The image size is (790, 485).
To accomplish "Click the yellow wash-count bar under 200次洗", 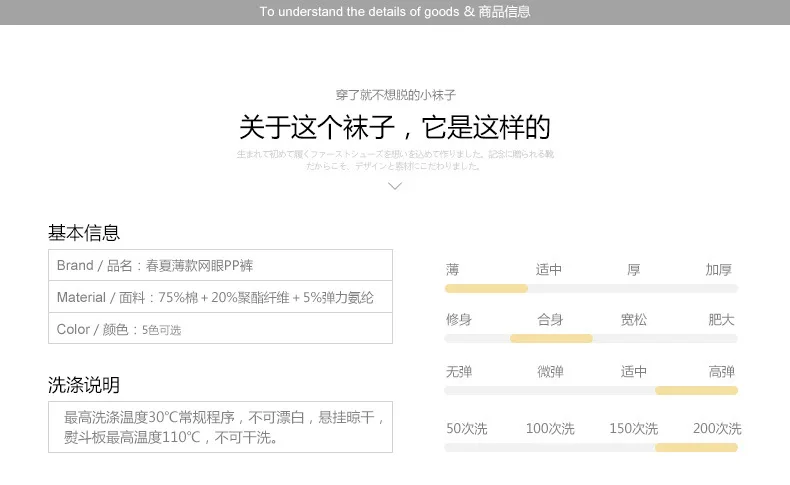I will pyautogui.click(x=696, y=447).
